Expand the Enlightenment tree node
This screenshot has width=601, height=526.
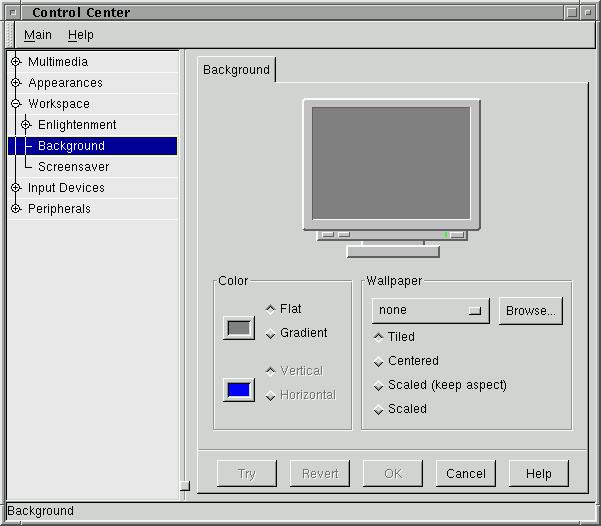pos(26,125)
